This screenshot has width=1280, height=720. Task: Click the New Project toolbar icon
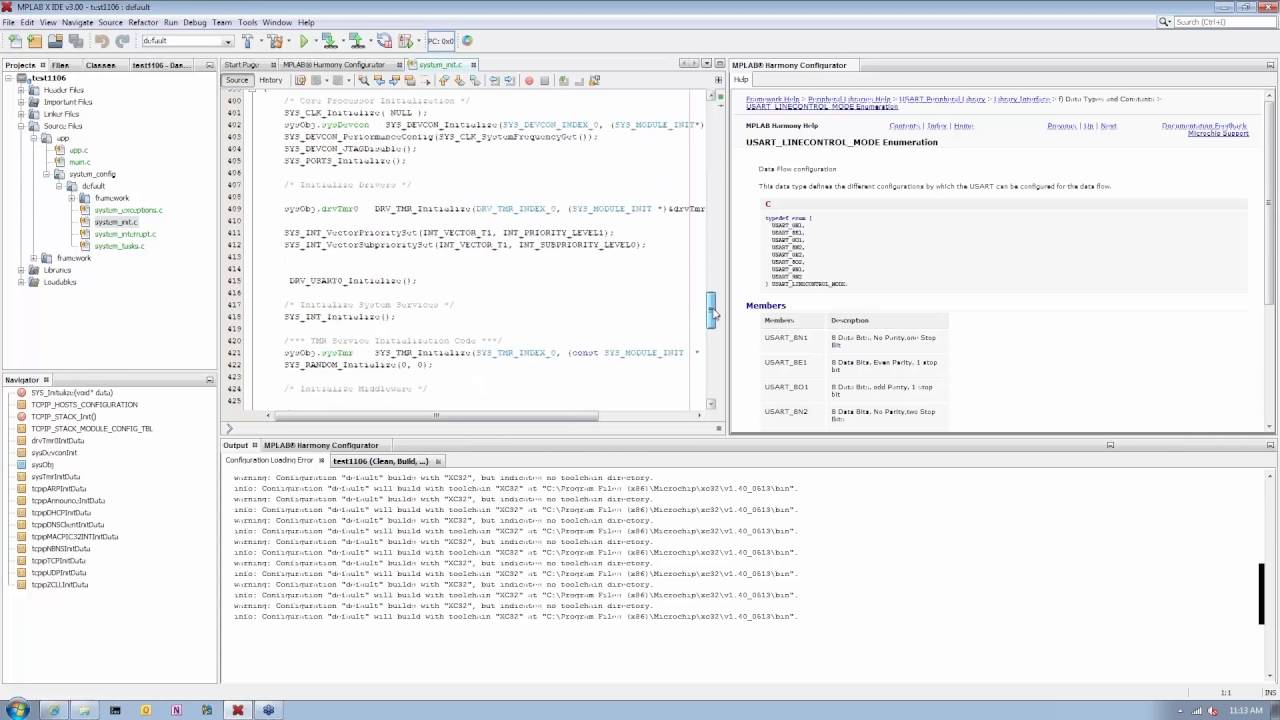tap(35, 41)
